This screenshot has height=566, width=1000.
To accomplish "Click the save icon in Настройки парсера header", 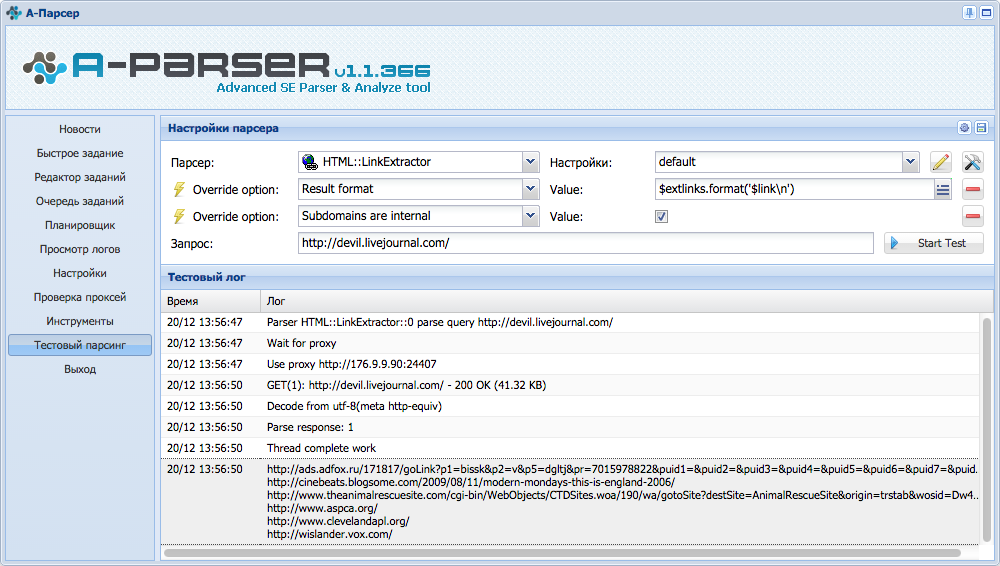I will pyautogui.click(x=982, y=128).
